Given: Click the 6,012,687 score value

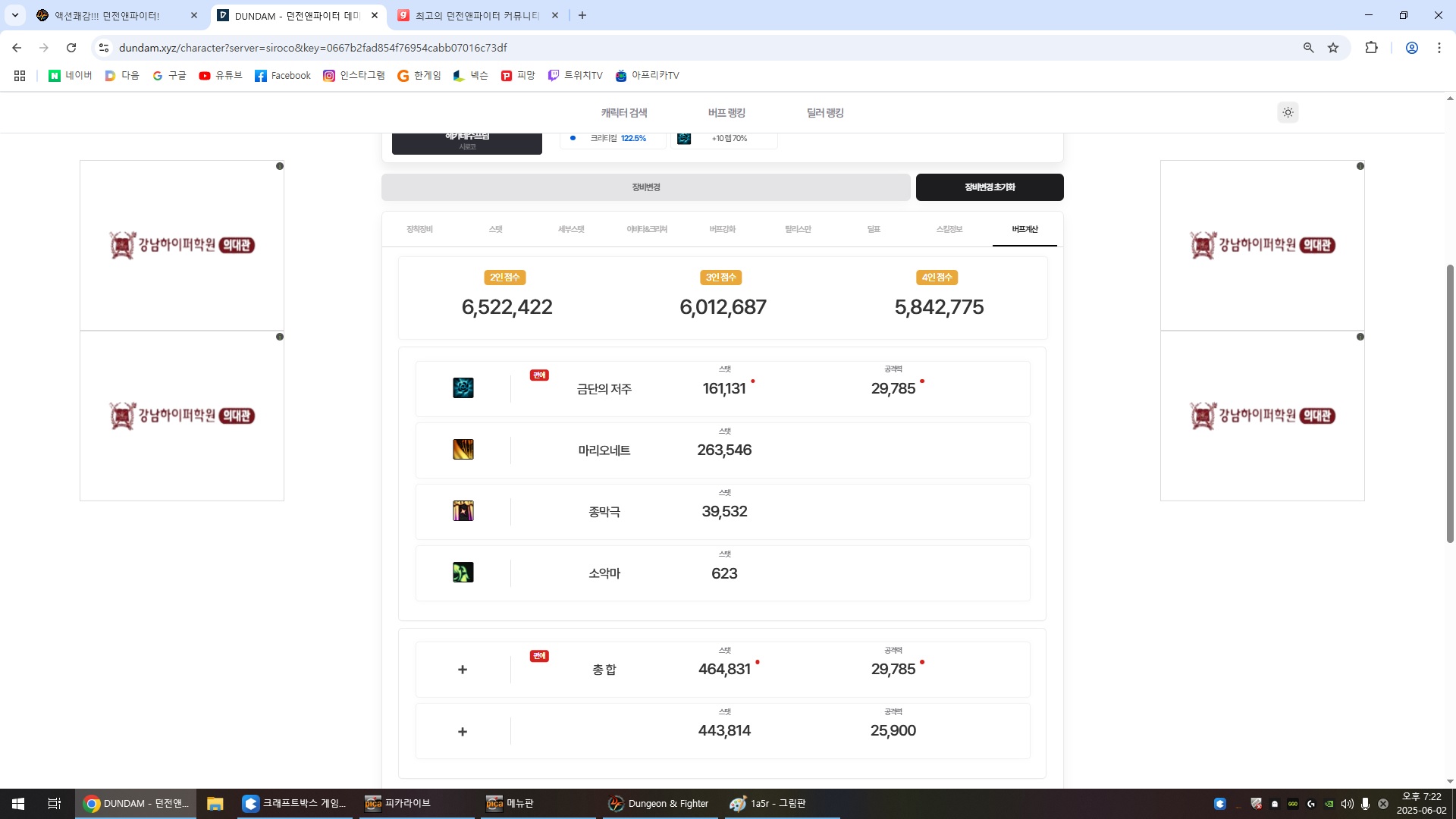Looking at the screenshot, I should pyautogui.click(x=723, y=307).
